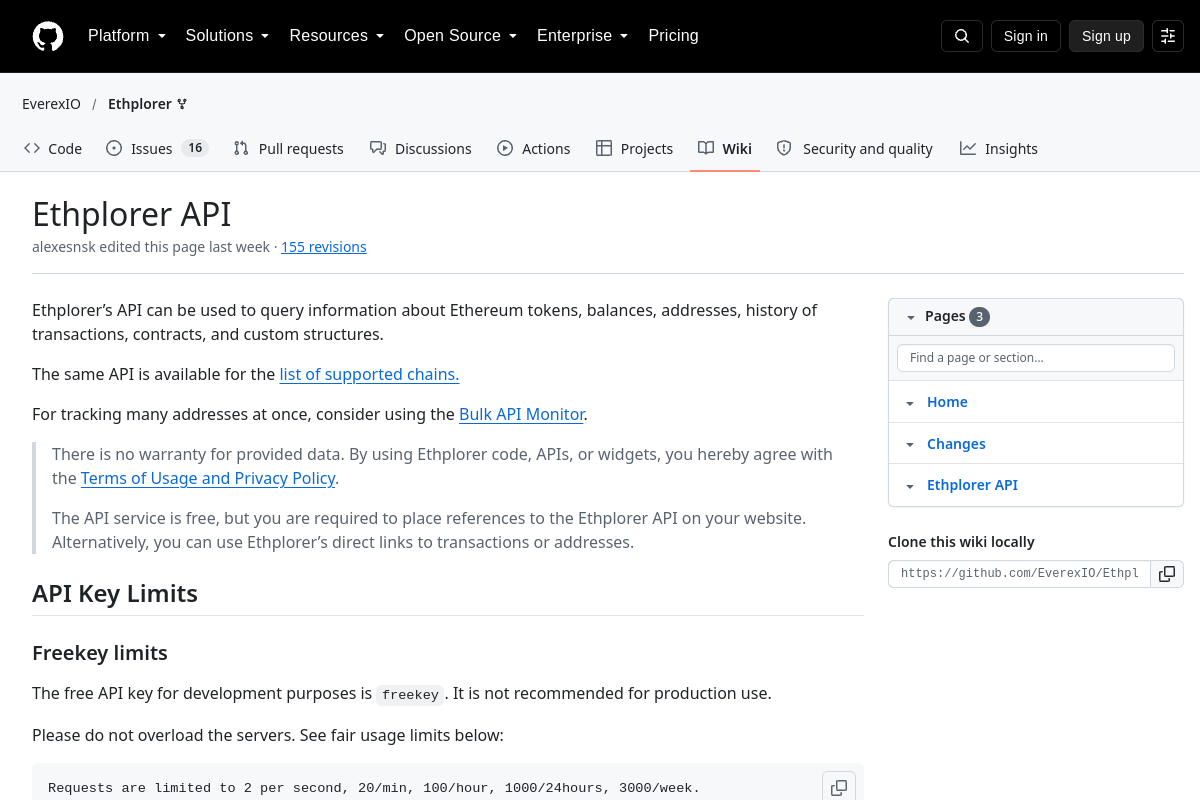Open Terms of Usage and Privacy Policy
This screenshot has height=800, width=1200.
point(208,478)
